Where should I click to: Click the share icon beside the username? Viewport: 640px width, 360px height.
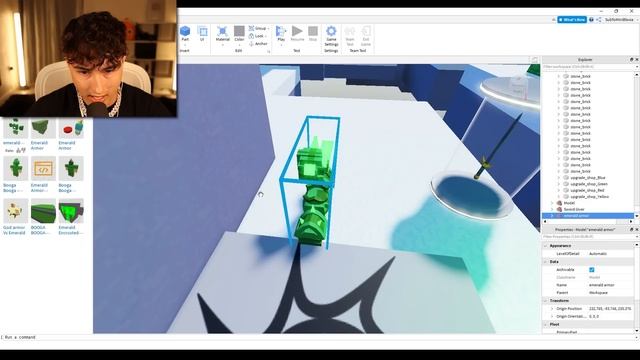pyautogui.click(x=599, y=20)
